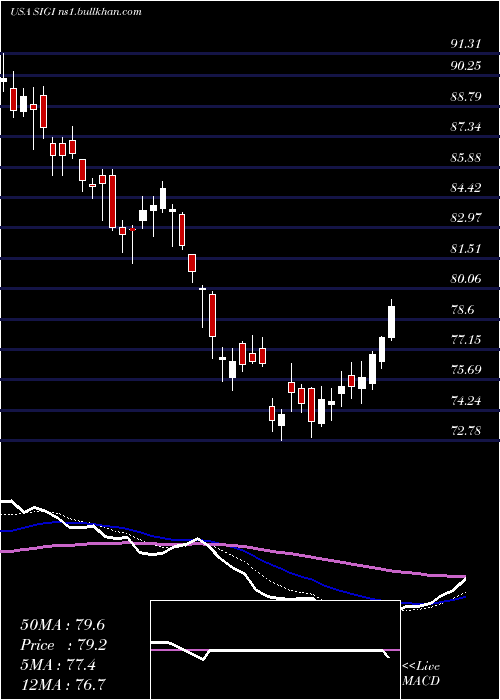Click the 90.25 price level label
This screenshot has height=700, width=500.
[466, 65]
